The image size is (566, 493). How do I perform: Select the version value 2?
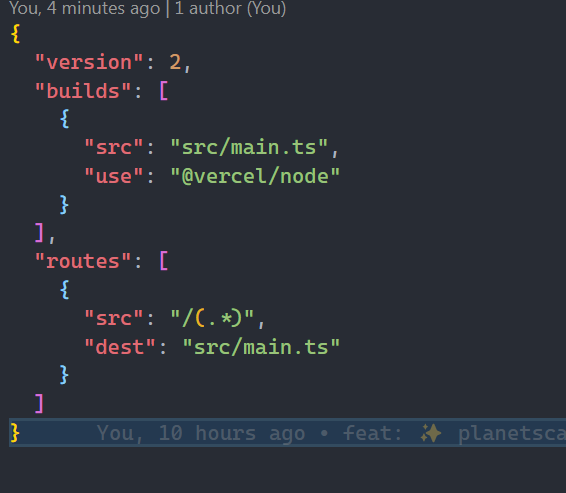[175, 62]
